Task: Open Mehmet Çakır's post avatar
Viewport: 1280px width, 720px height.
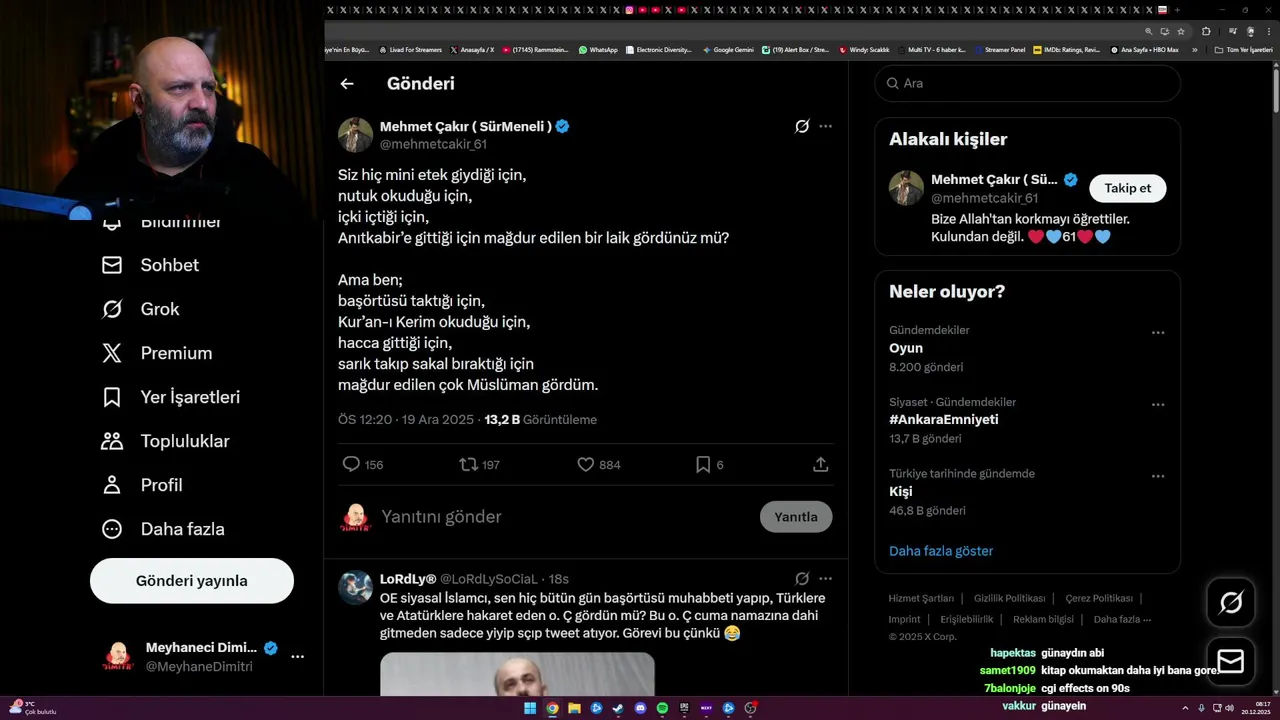Action: (x=355, y=135)
